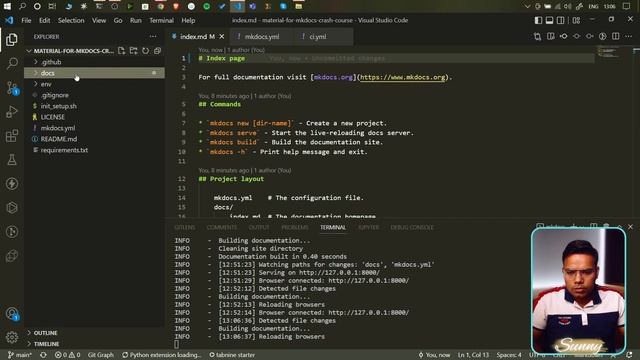Open the Search view in activity bar
This screenshot has width=640, height=360.
pyautogui.click(x=12, y=63)
